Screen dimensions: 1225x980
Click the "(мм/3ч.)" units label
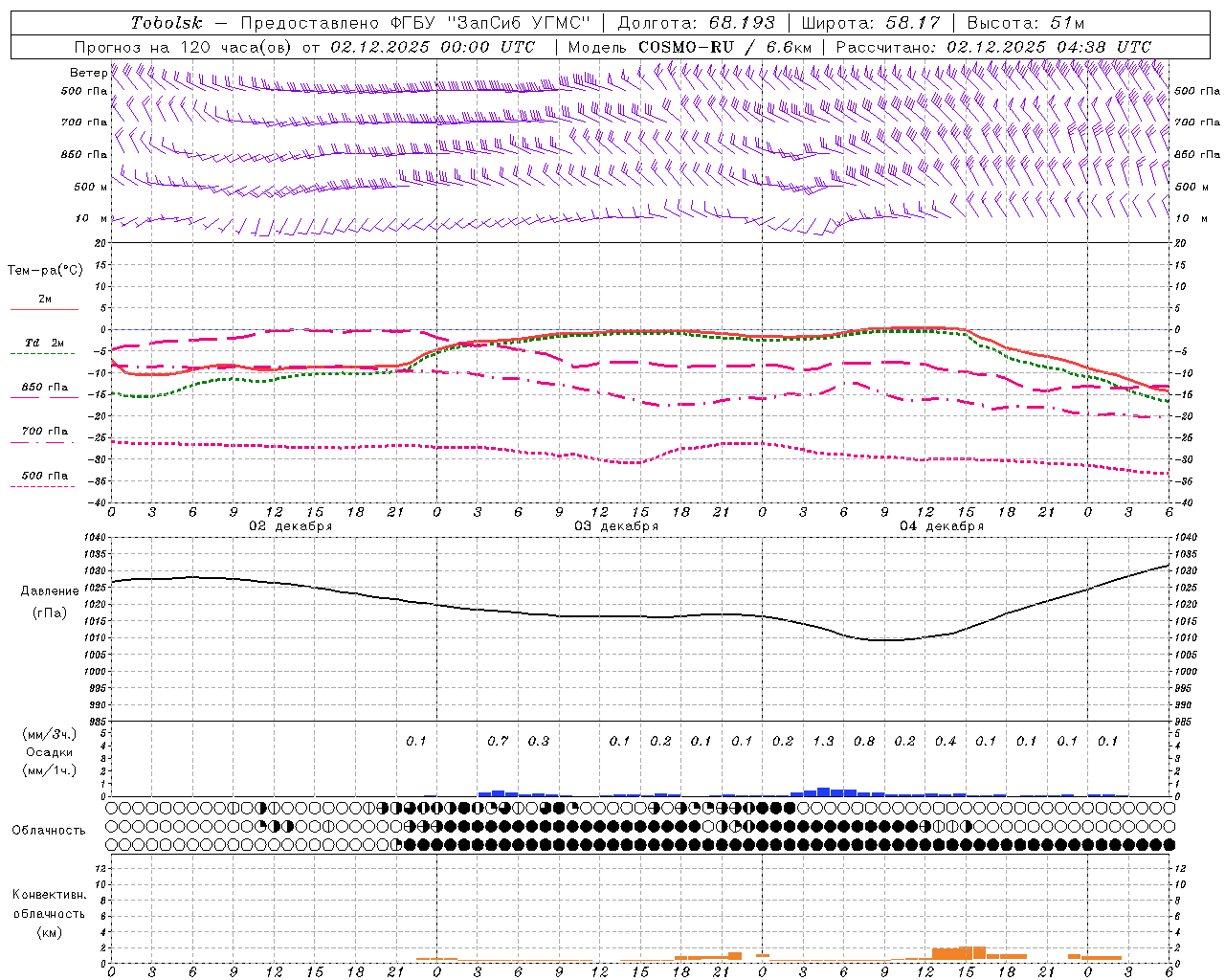coord(50,734)
